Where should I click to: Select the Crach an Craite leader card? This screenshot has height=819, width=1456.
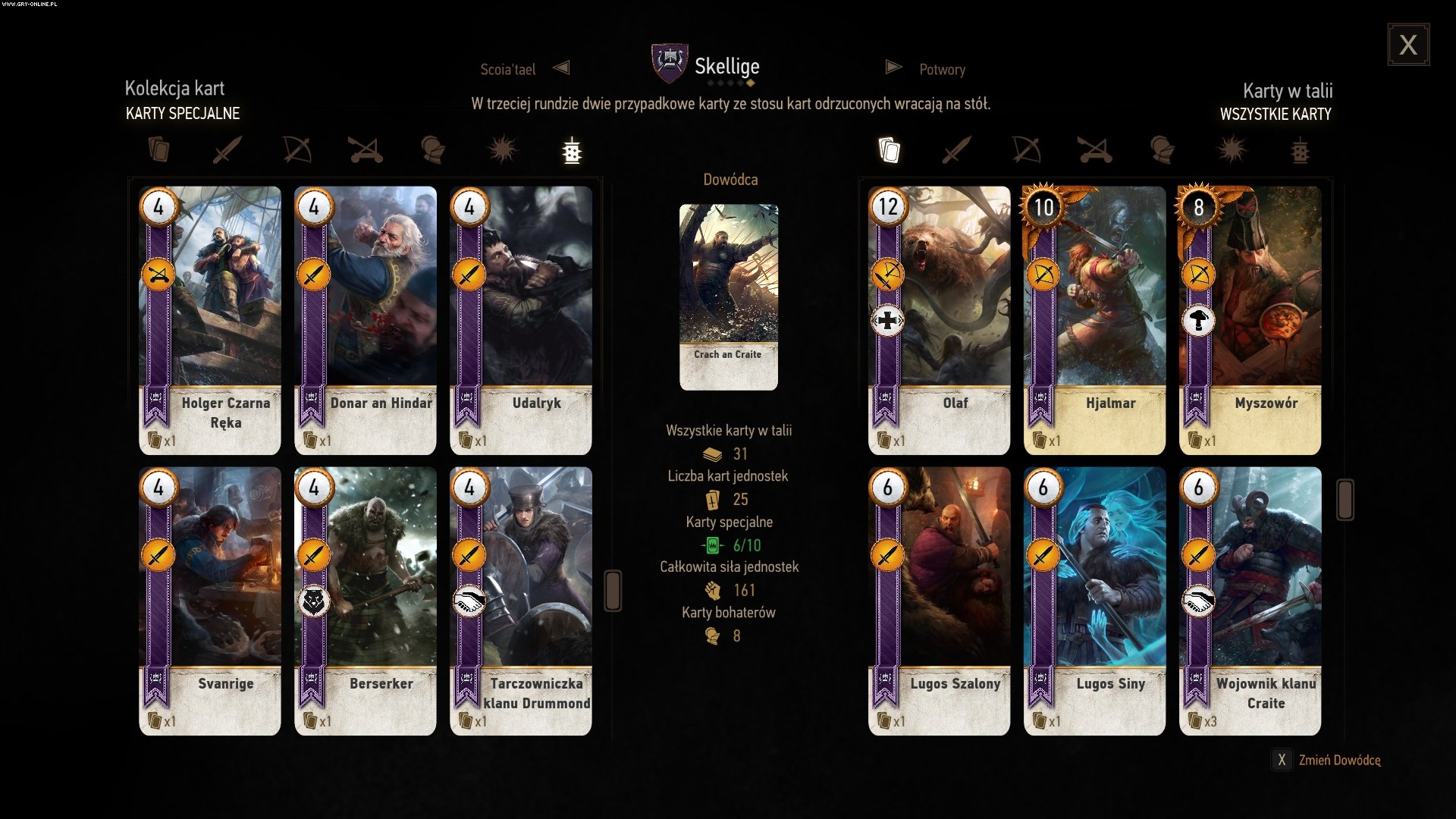click(x=729, y=297)
